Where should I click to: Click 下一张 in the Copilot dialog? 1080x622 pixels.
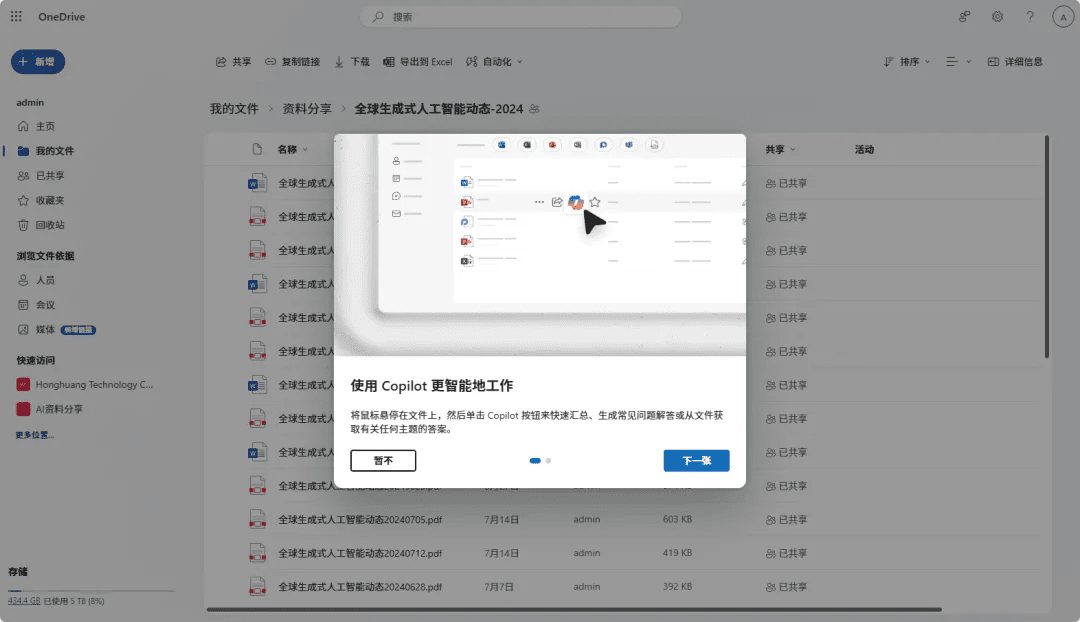coord(696,461)
